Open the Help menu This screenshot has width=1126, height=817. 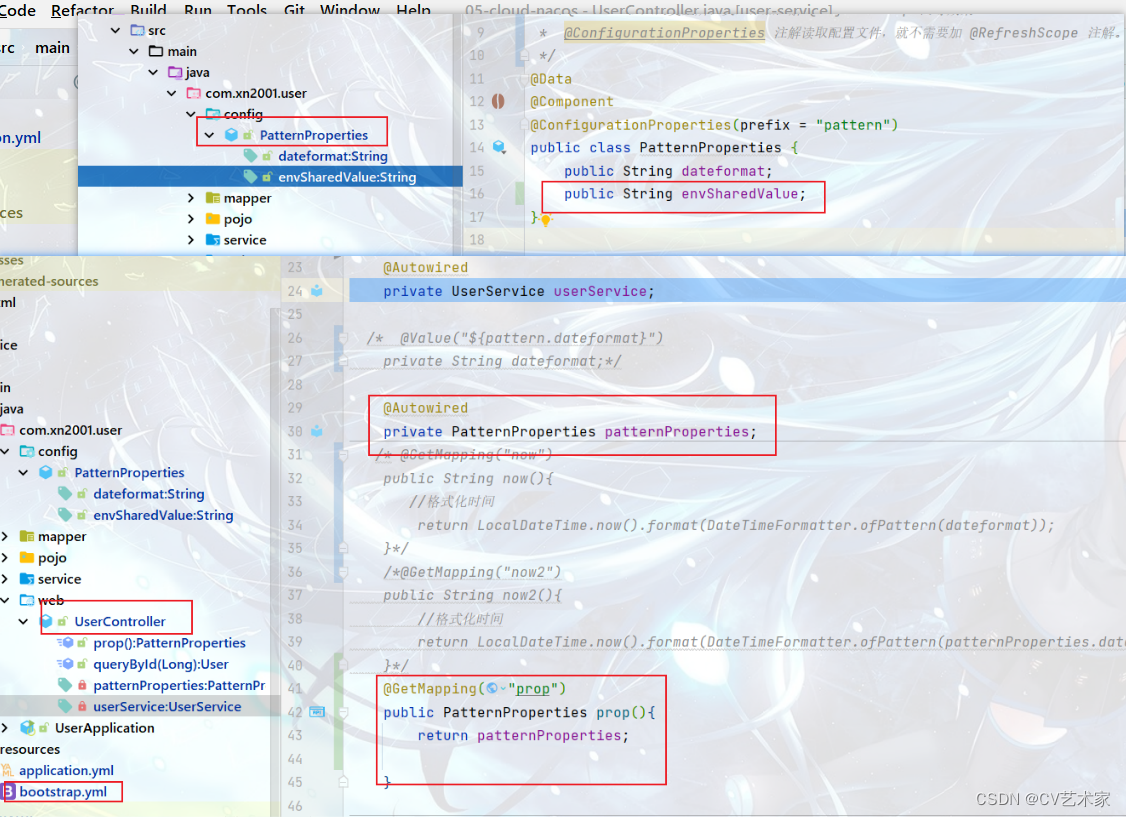coord(414,10)
